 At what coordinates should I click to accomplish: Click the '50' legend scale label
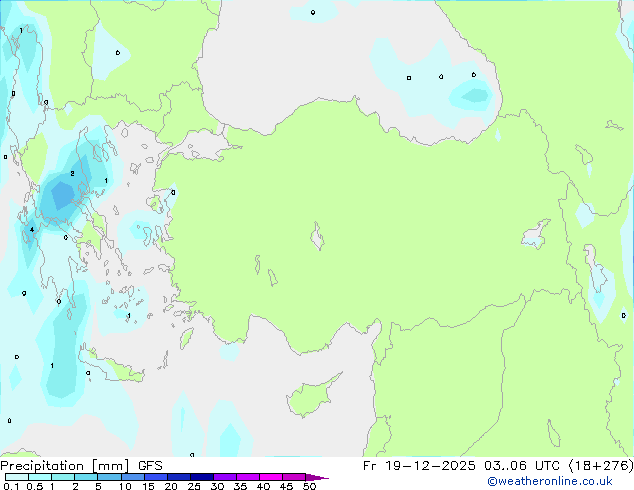(x=310, y=486)
